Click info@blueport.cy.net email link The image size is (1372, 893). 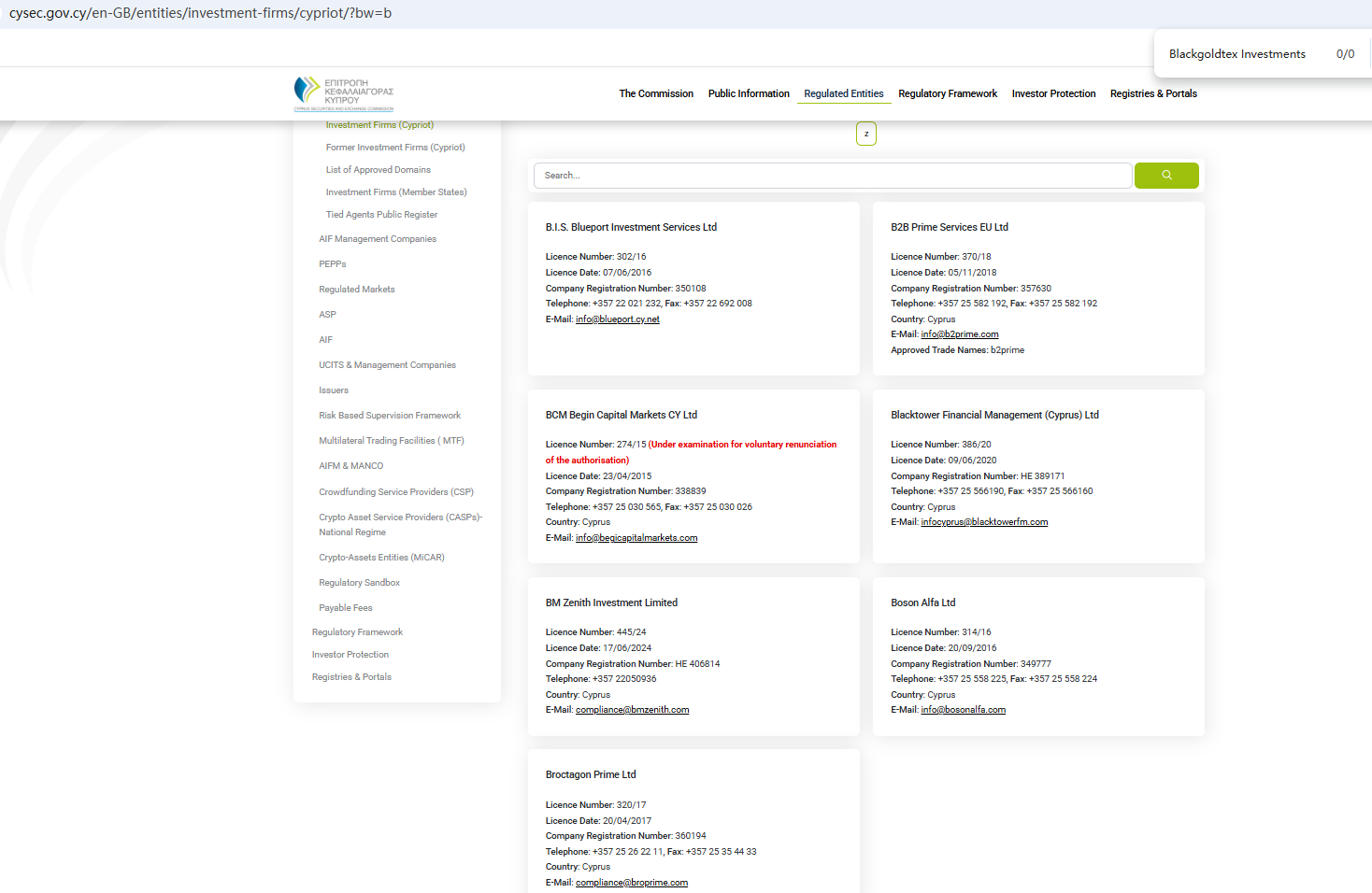(x=617, y=319)
